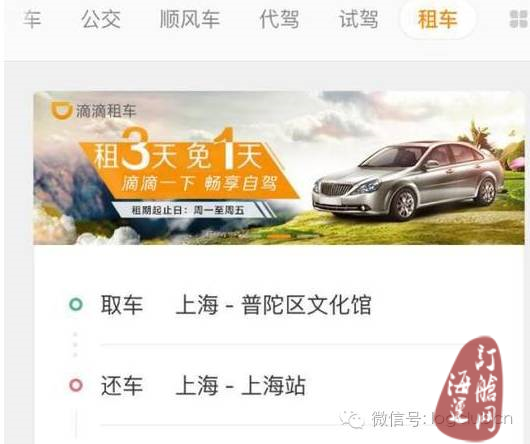Viewport: 530px width, 444px height.
Task: Switch to the 代驾 tab
Action: pos(279,19)
